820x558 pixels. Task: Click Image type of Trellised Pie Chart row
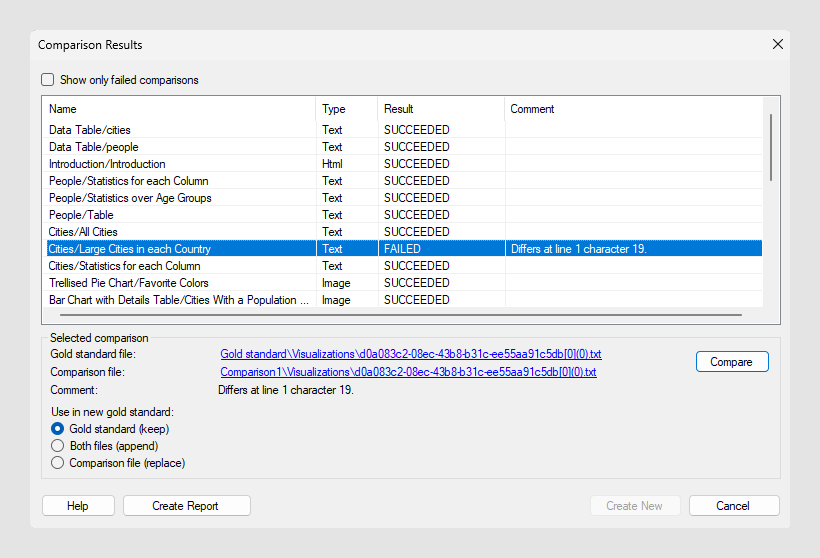click(347, 283)
